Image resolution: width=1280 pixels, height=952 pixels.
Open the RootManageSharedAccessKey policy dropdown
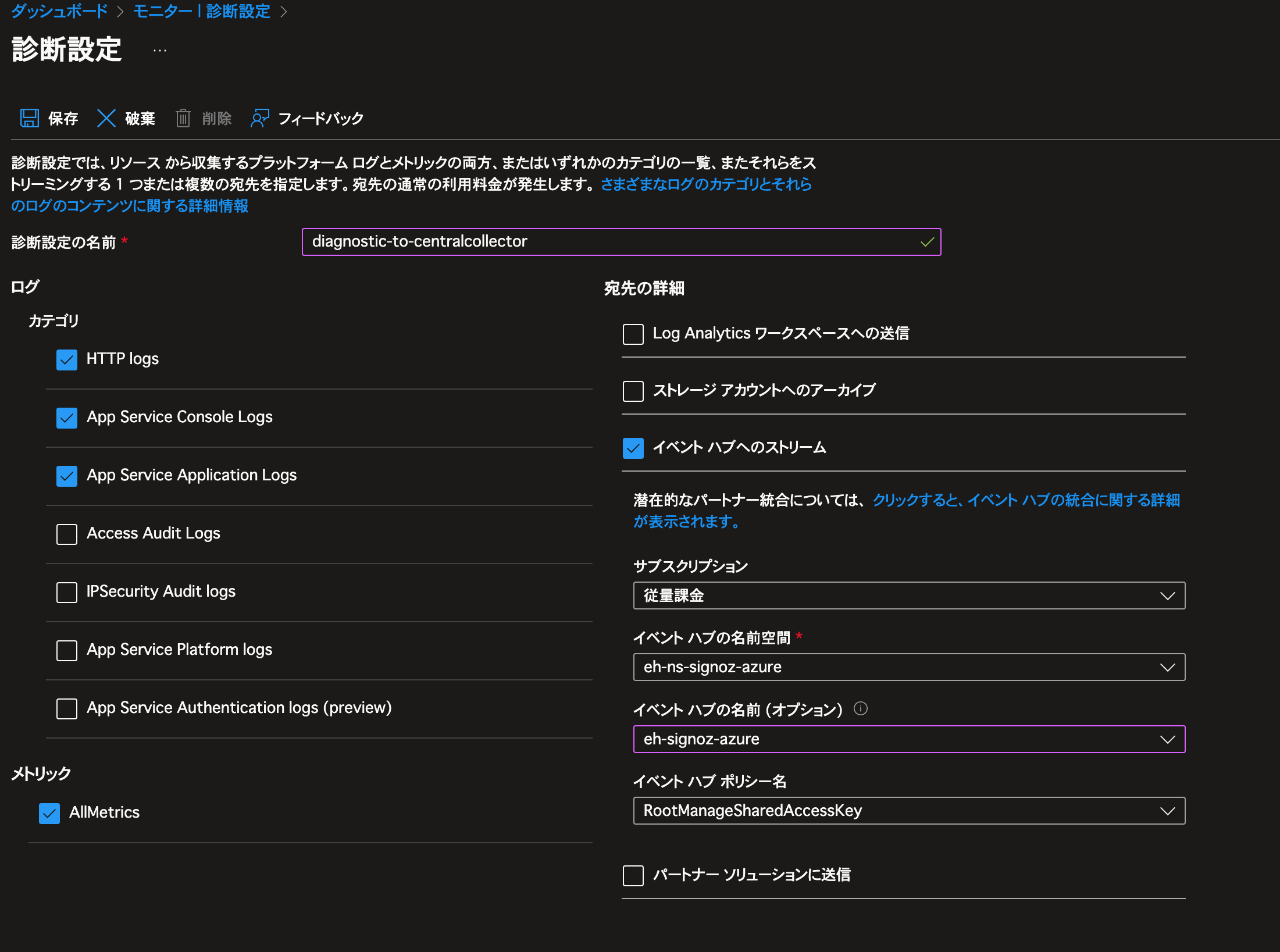tap(908, 811)
